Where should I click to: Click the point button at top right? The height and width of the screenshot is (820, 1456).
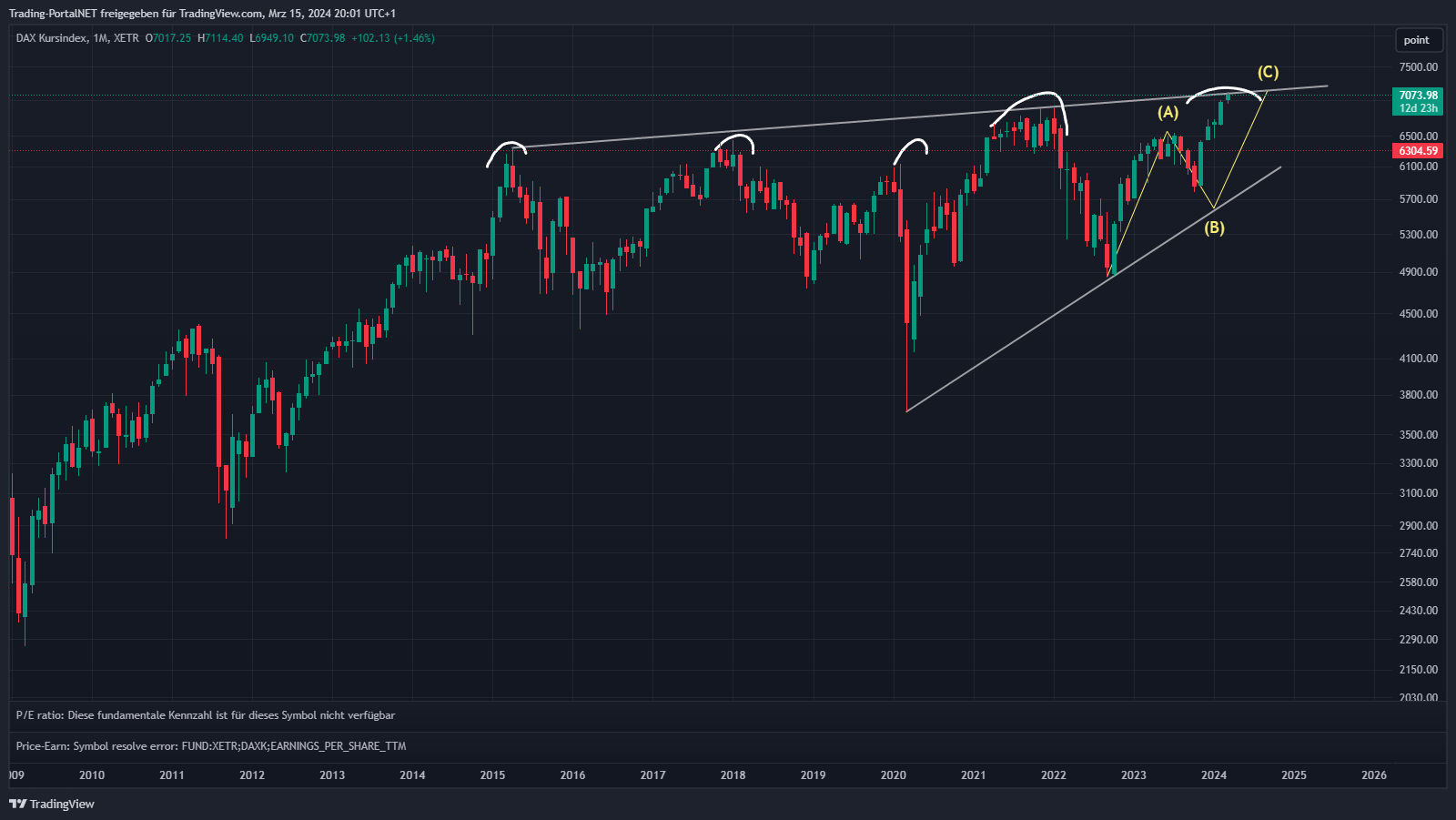(1416, 40)
